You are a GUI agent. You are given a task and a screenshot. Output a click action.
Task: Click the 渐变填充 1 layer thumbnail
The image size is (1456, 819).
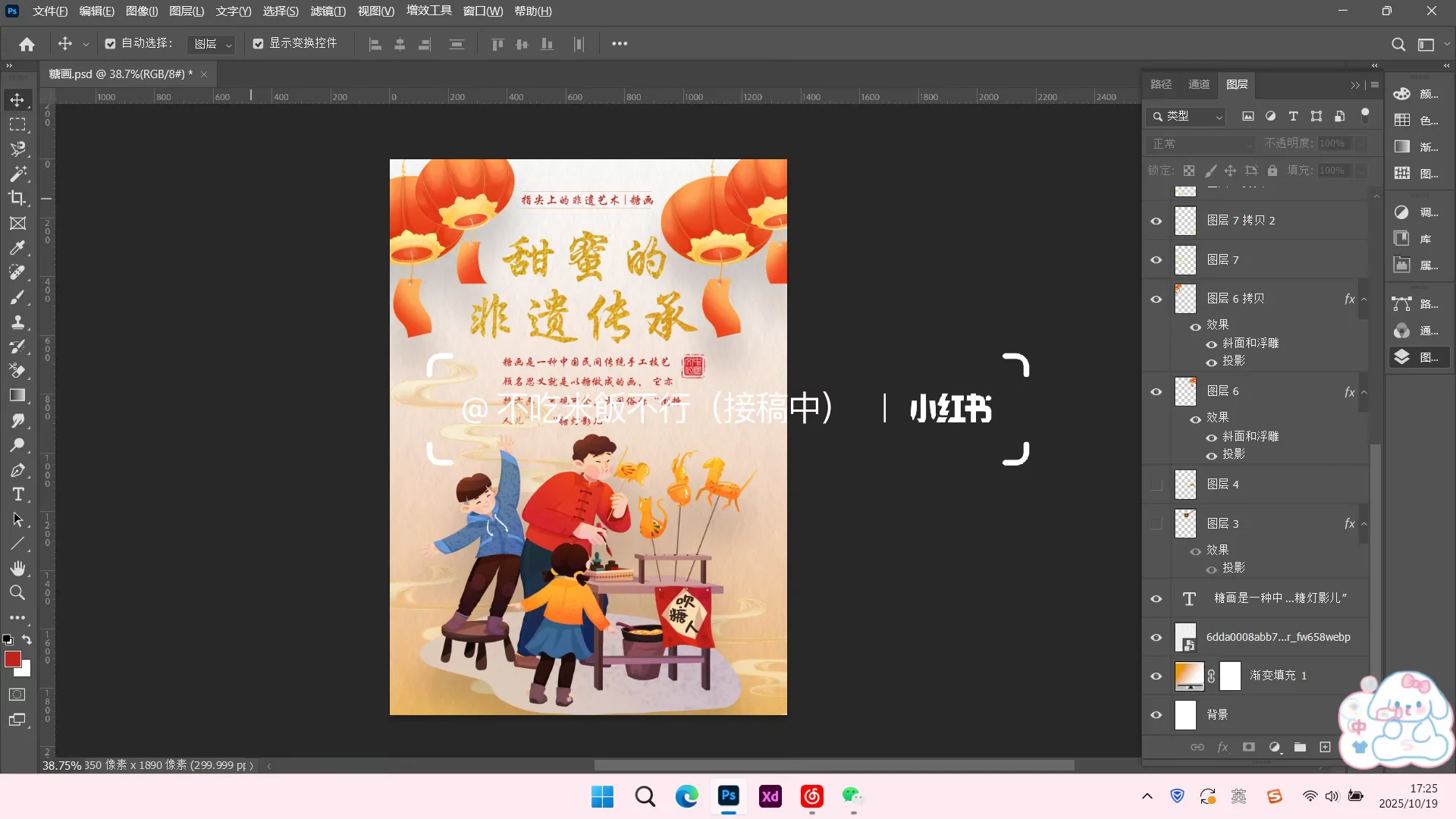[1188, 676]
